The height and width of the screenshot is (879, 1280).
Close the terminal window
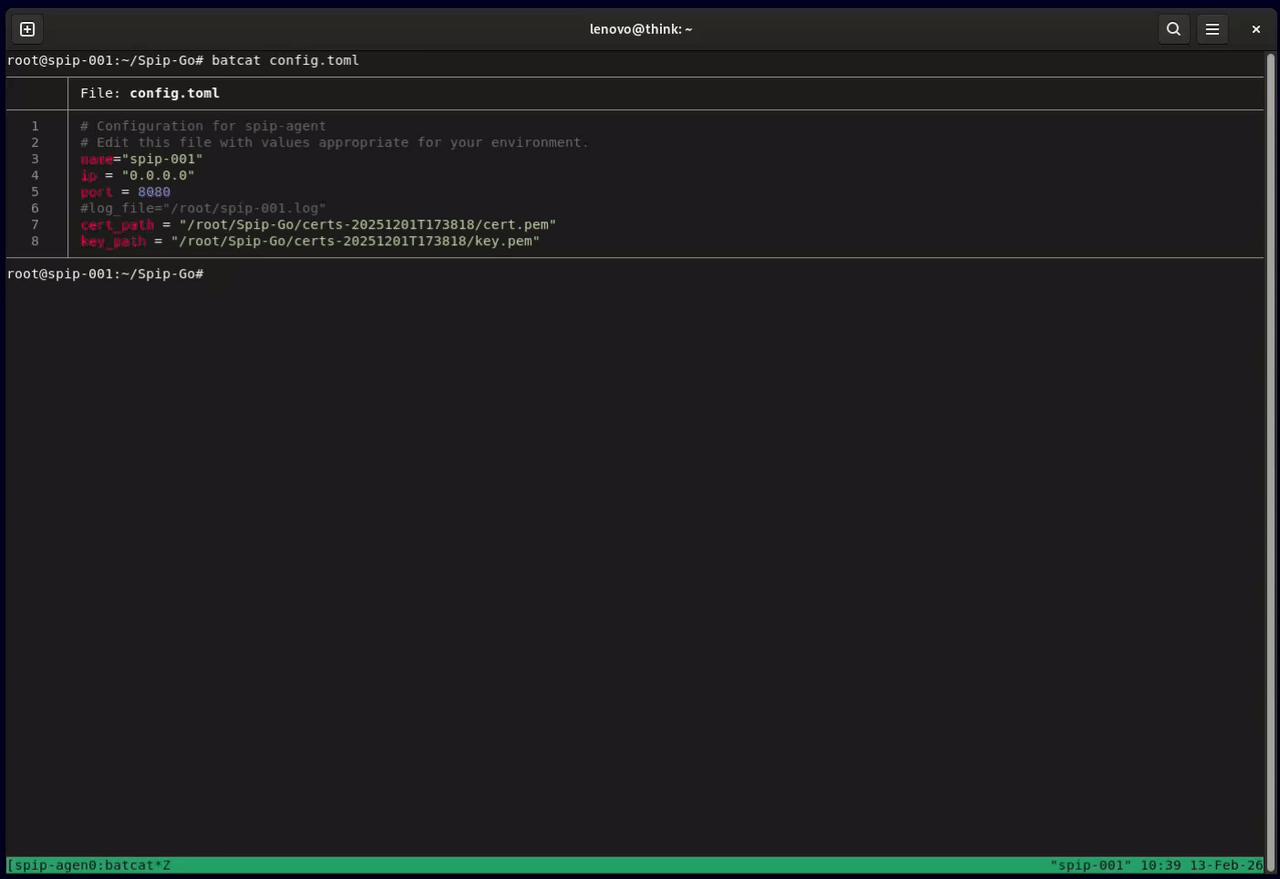1256,29
